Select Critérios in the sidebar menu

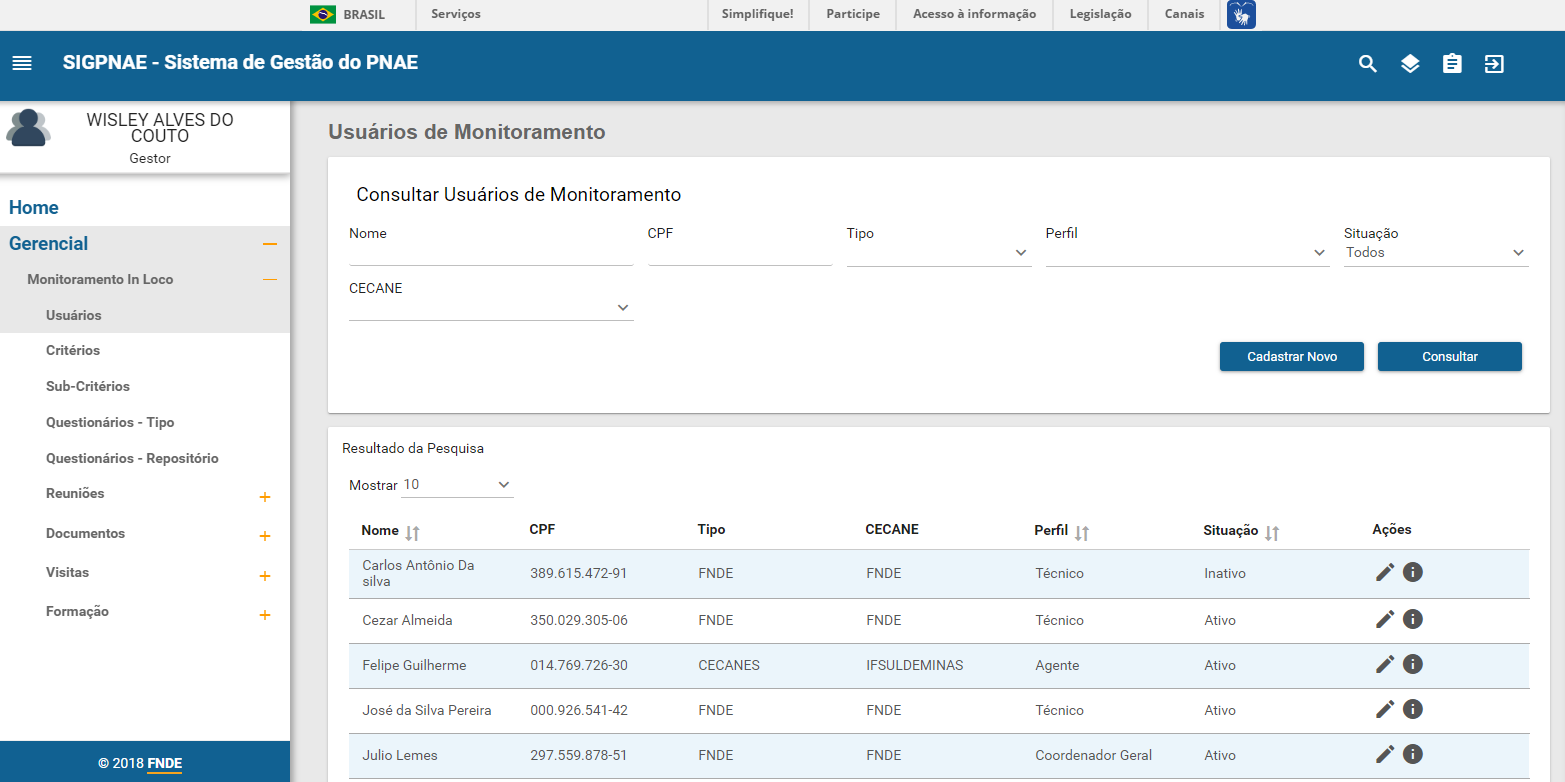[x=73, y=351]
